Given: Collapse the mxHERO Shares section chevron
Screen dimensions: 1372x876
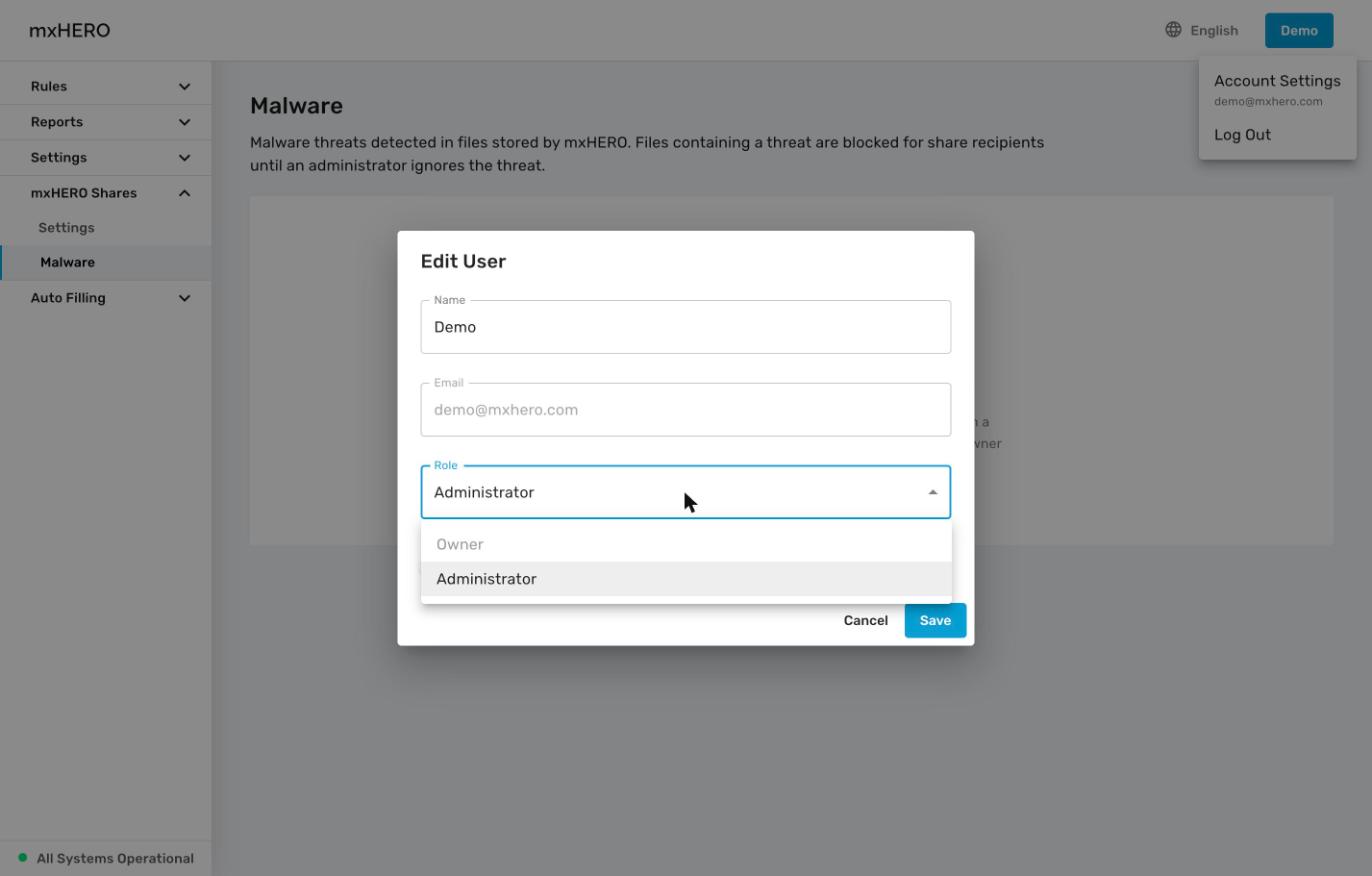Looking at the screenshot, I should pyautogui.click(x=184, y=193).
